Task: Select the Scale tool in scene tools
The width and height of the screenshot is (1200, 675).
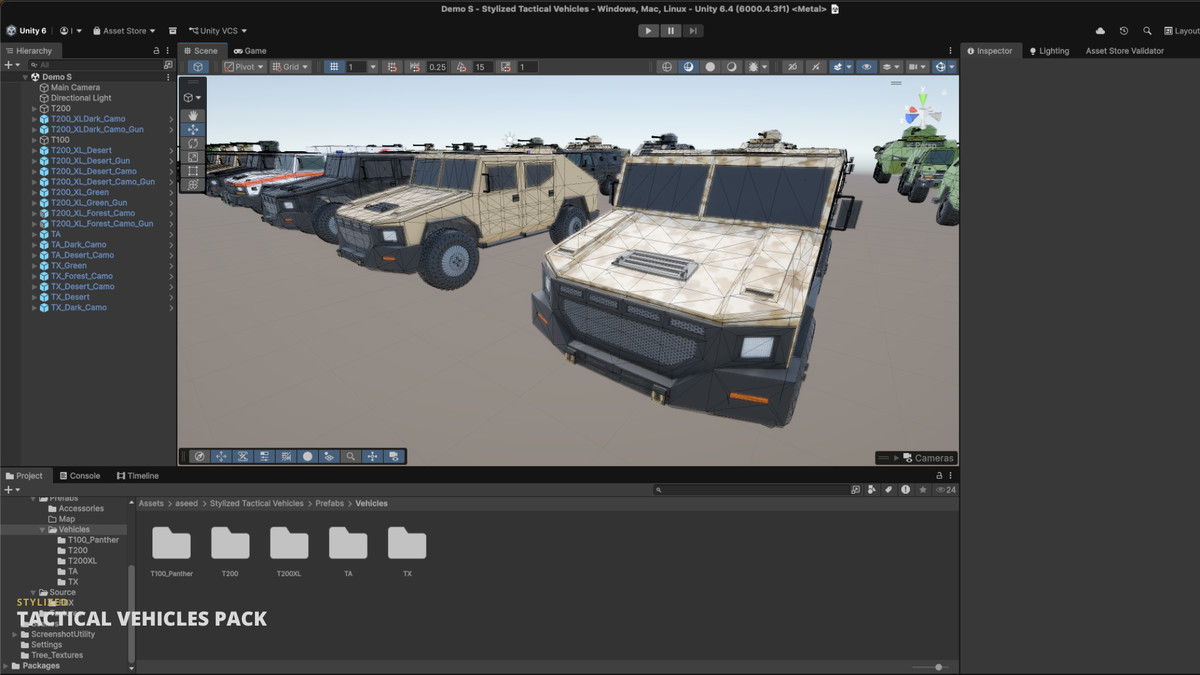Action: pyautogui.click(x=193, y=157)
